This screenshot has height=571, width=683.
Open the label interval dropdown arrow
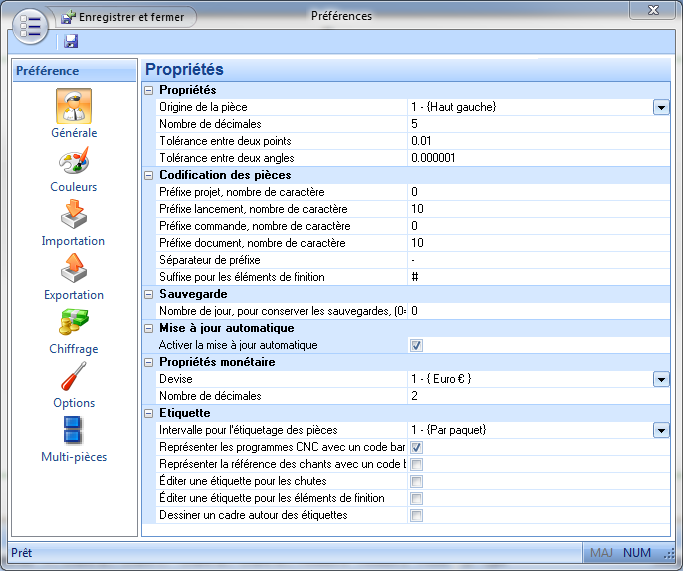pos(661,430)
